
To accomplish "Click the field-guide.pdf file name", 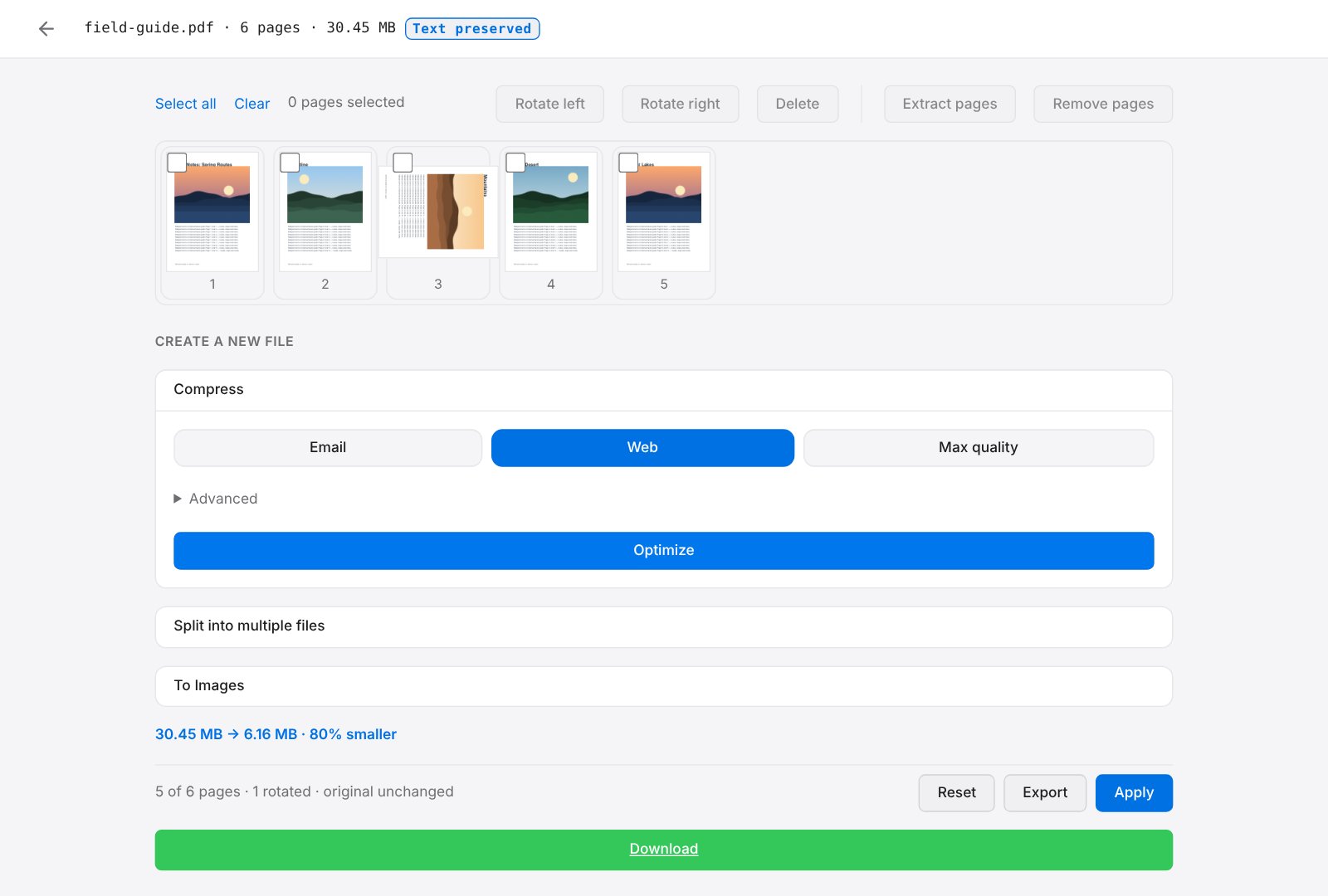I will tap(149, 27).
